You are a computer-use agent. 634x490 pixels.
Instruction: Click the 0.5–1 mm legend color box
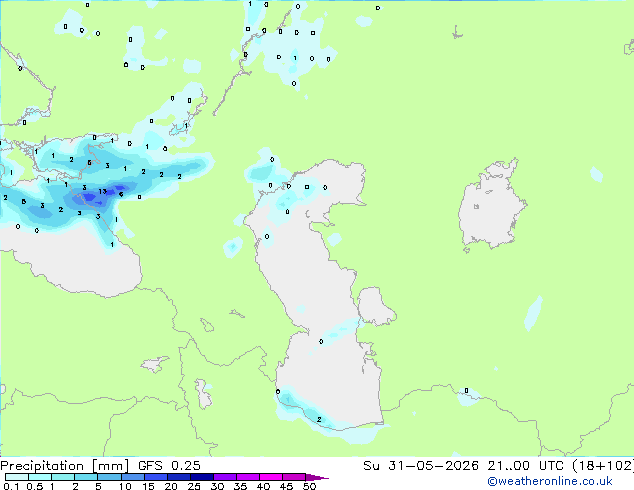coord(40,477)
